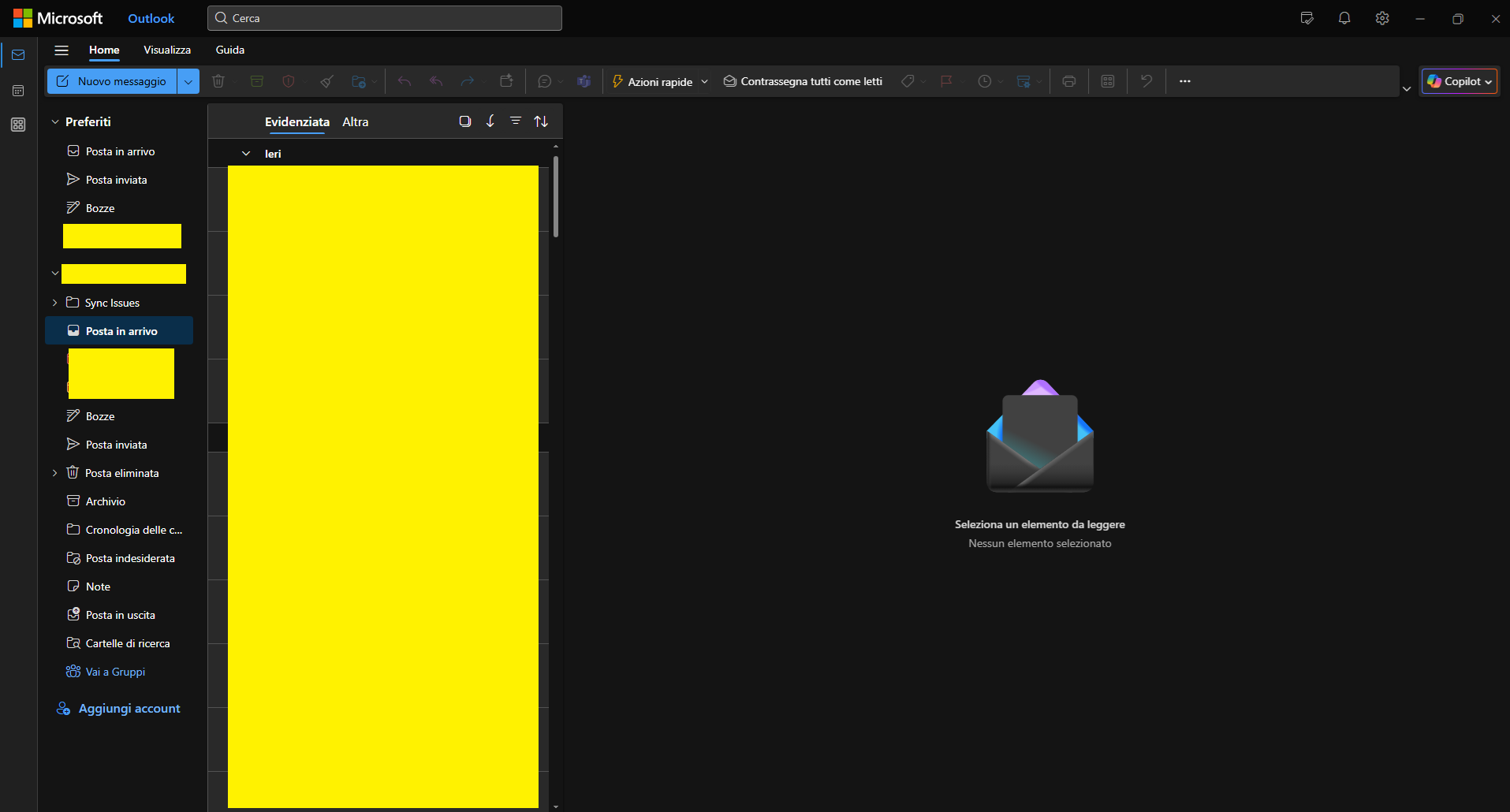Click the three-dots more options button
Image resolution: width=1510 pixels, height=812 pixels.
(x=1185, y=81)
